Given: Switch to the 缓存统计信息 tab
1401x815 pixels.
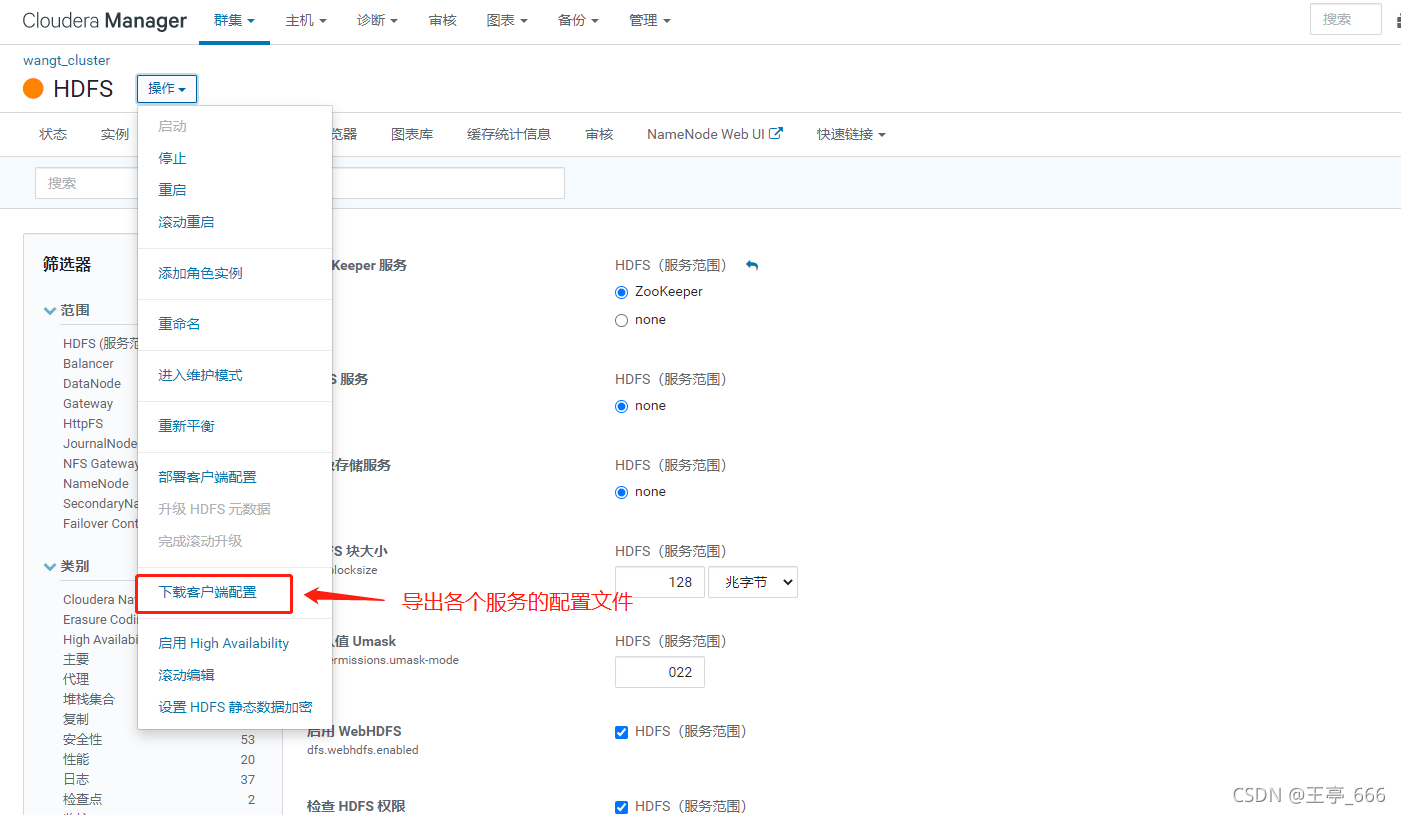Looking at the screenshot, I should [x=509, y=133].
